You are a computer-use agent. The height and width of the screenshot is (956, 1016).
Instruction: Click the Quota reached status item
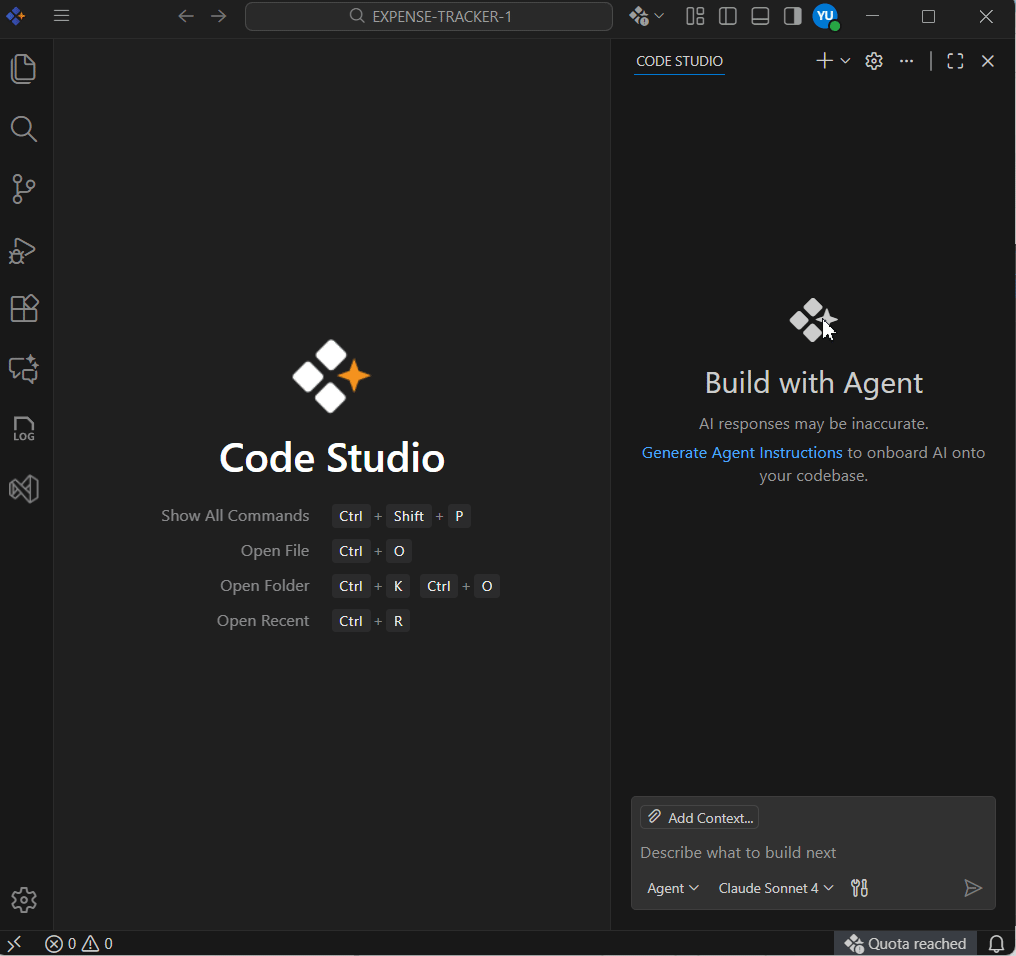[x=906, y=943]
